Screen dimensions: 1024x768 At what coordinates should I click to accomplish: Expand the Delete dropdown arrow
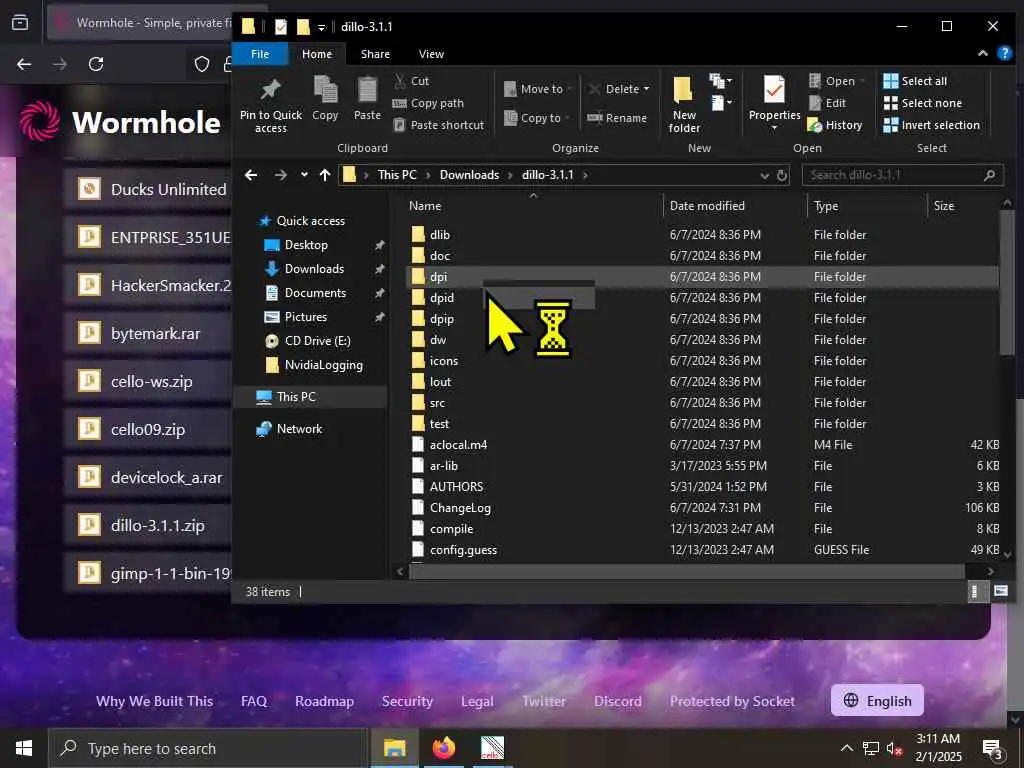coord(647,89)
